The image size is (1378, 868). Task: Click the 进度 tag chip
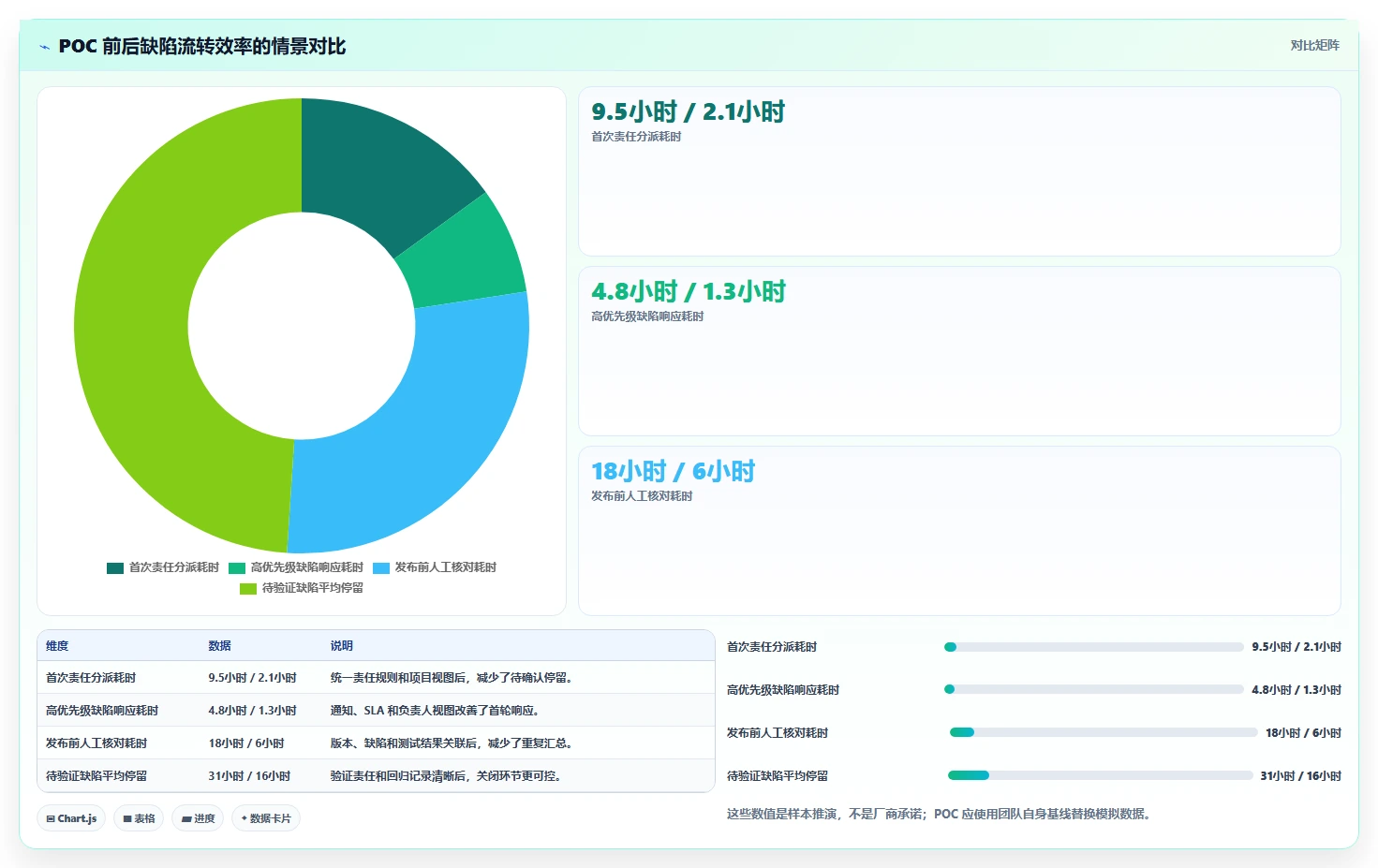[198, 818]
